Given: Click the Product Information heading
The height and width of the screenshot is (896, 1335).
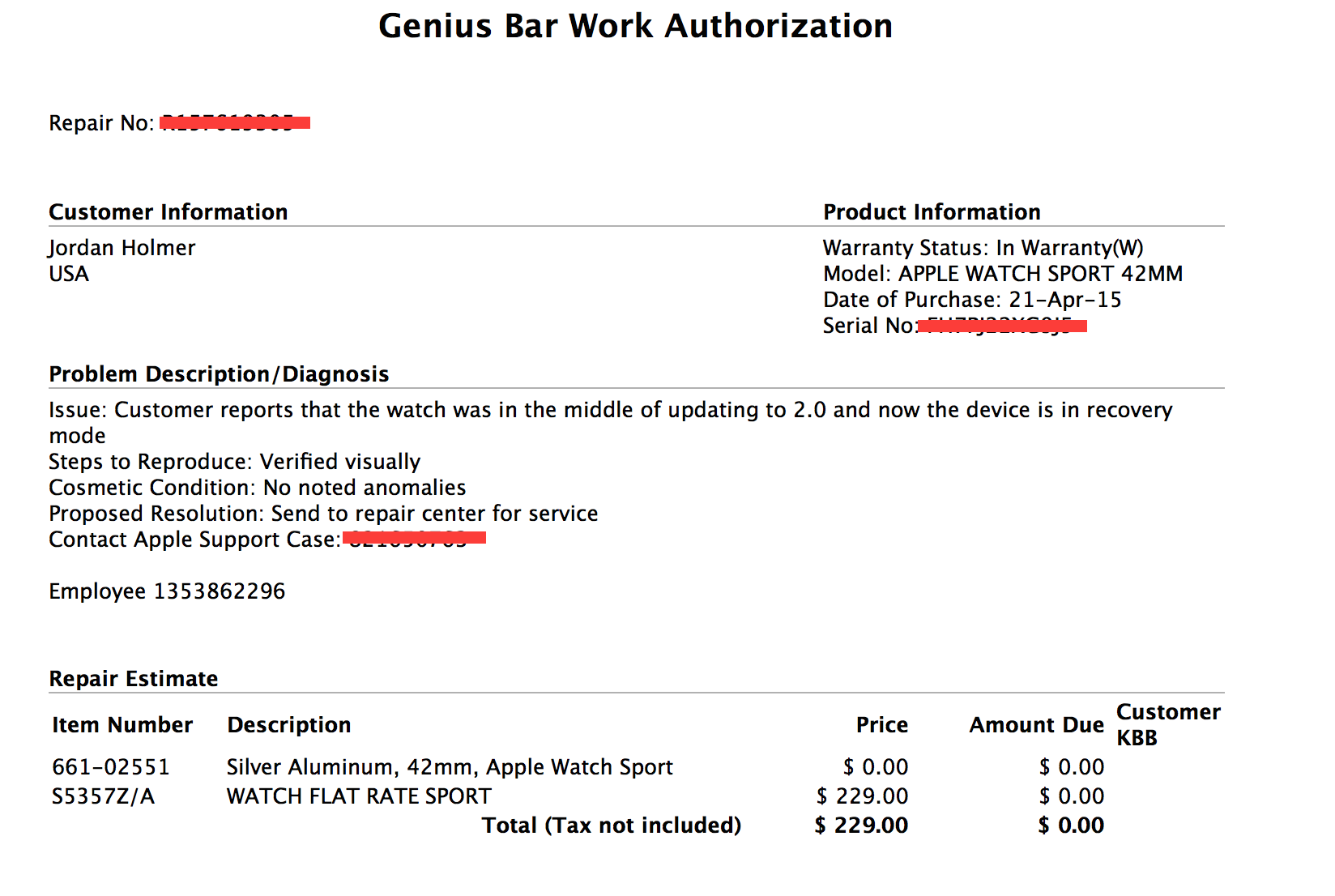Looking at the screenshot, I should [932, 212].
